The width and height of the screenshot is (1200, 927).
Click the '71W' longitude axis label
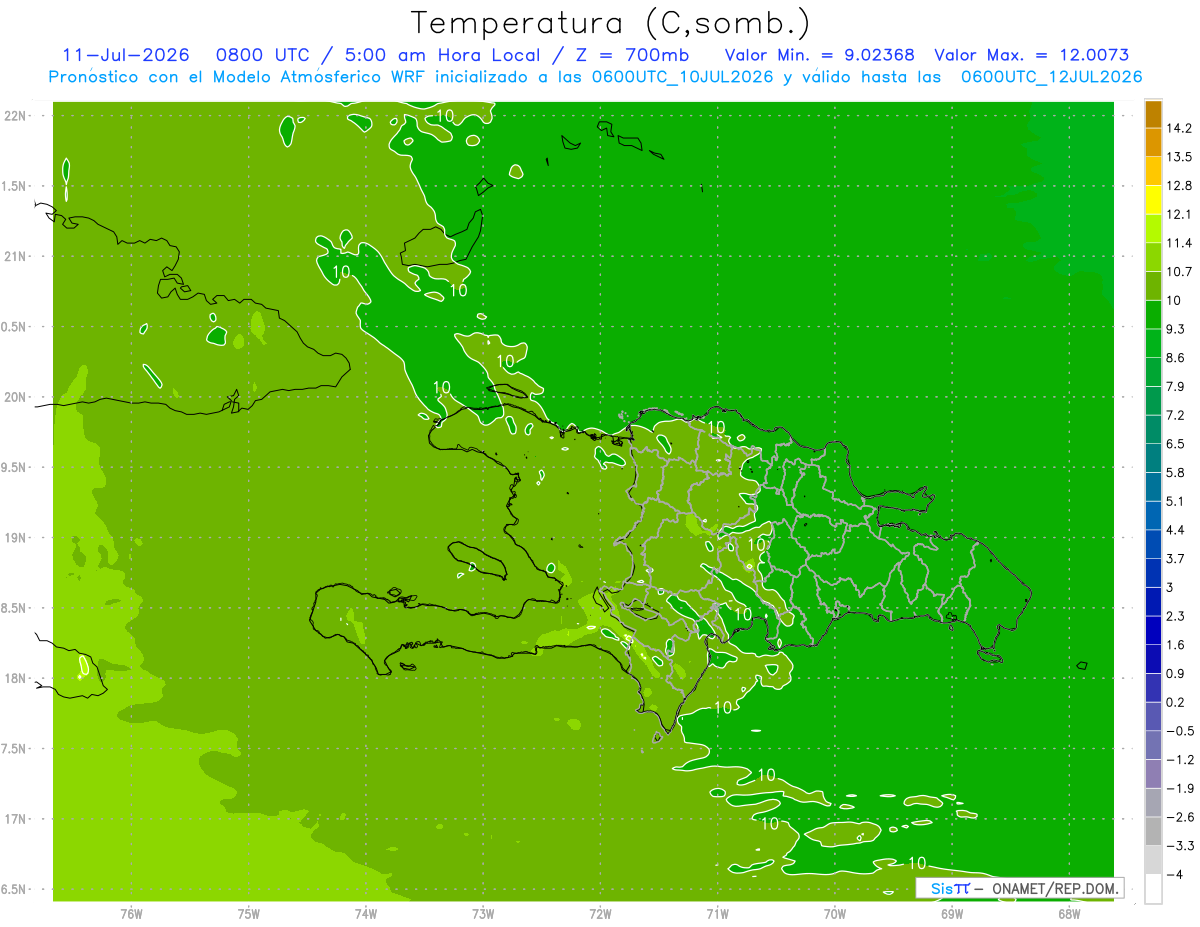click(718, 913)
